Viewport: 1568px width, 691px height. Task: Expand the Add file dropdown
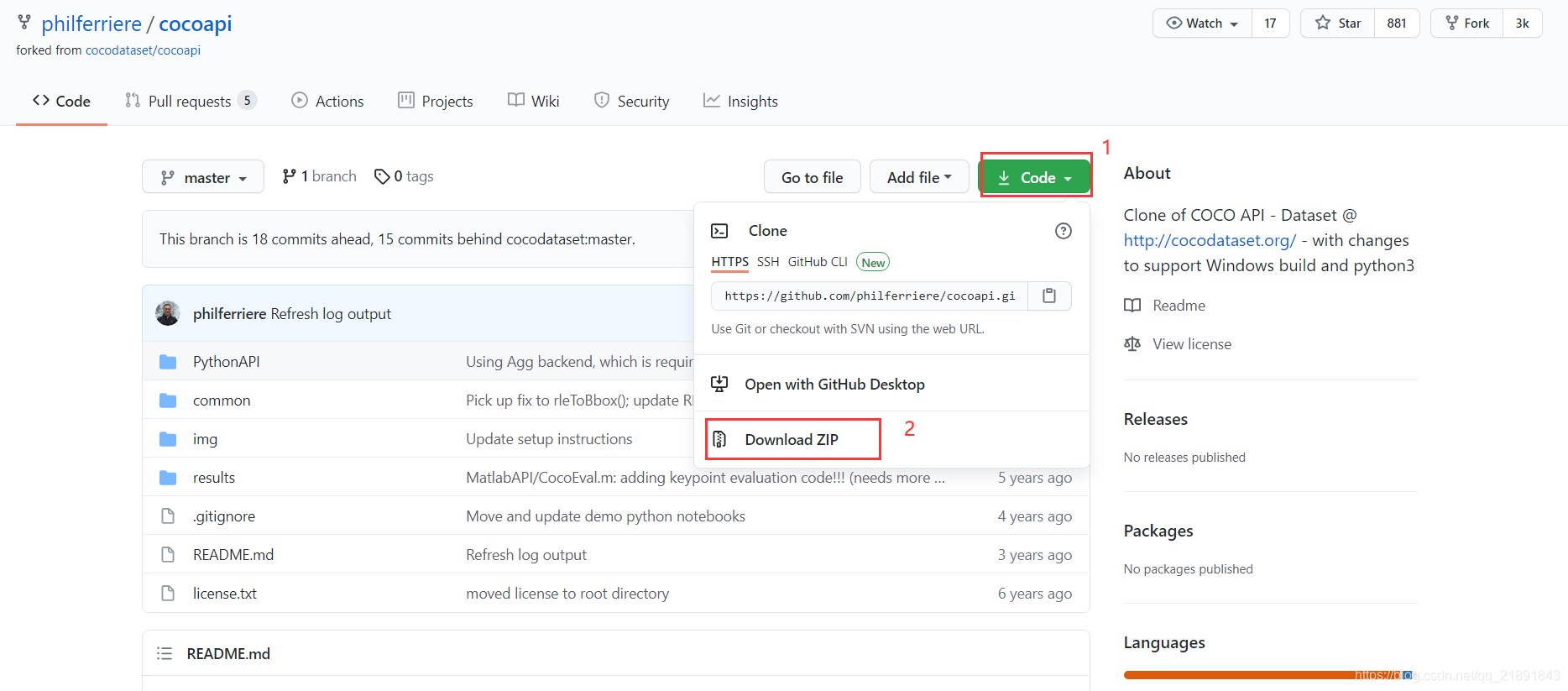(x=919, y=177)
